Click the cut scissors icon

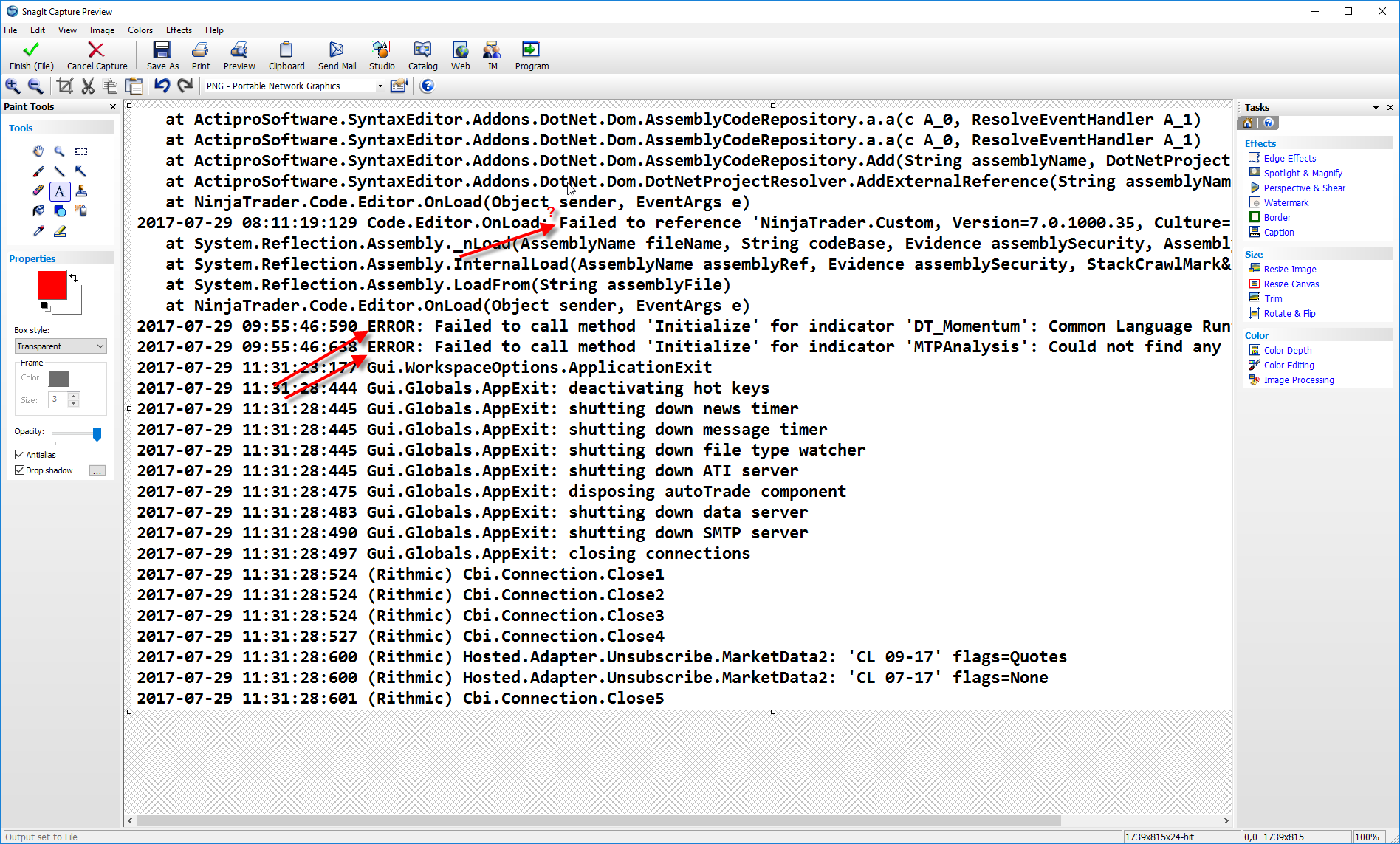pos(88,86)
